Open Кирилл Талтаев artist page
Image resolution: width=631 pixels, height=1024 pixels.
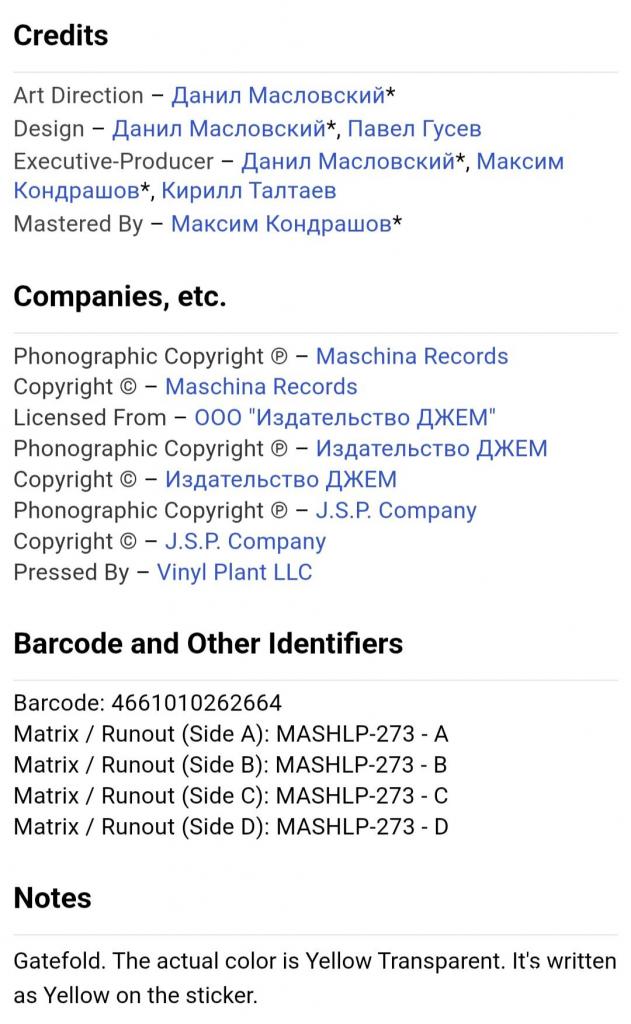(x=249, y=191)
